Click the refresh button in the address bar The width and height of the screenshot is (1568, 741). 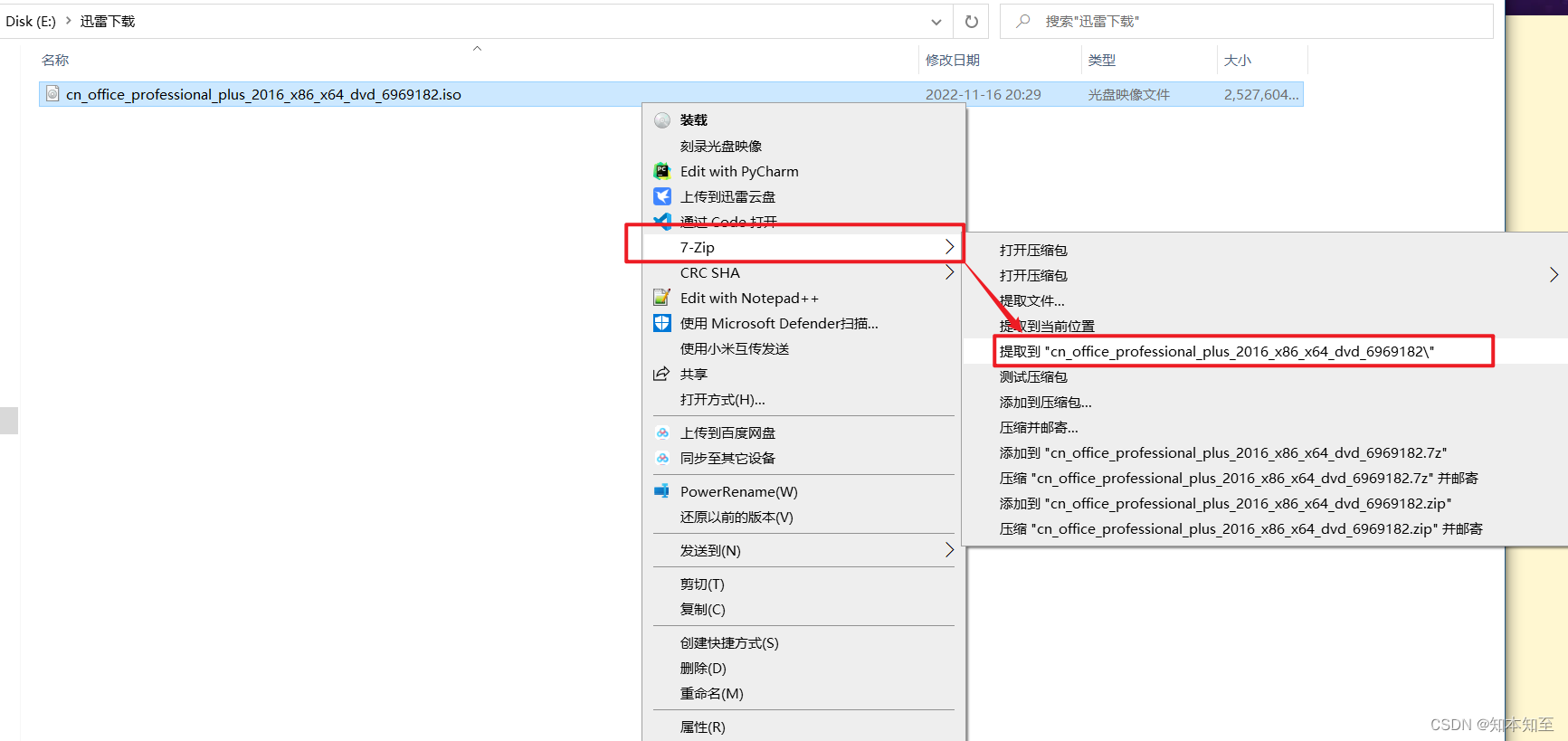point(972,21)
